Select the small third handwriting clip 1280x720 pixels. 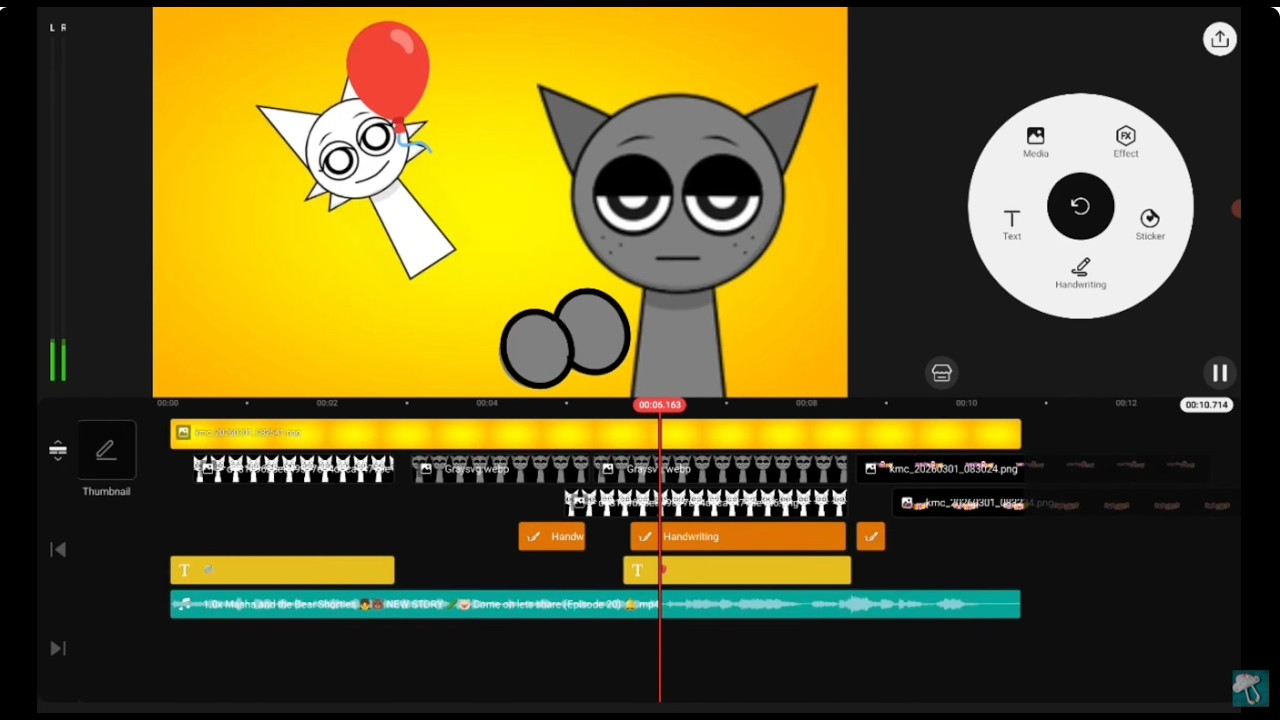[870, 537]
